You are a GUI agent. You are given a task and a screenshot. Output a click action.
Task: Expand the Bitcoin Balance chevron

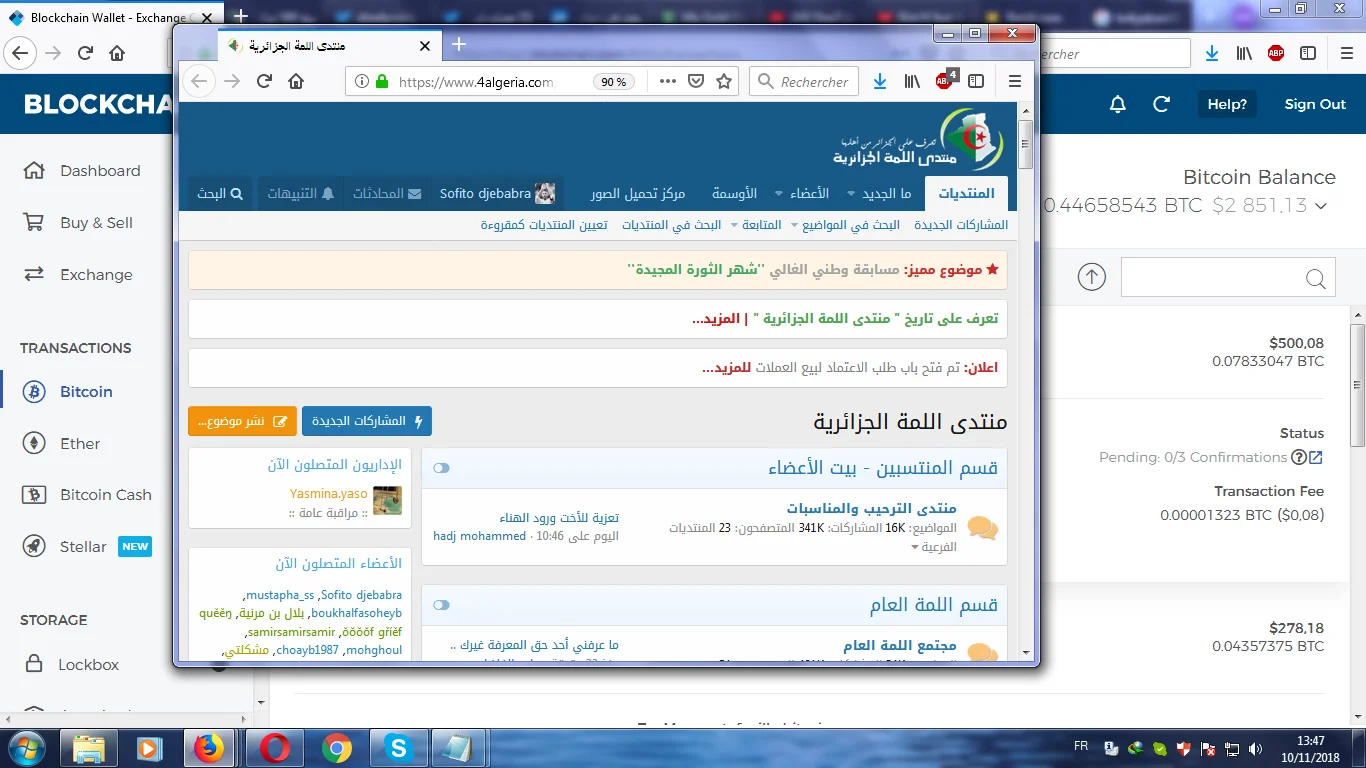[1321, 206]
